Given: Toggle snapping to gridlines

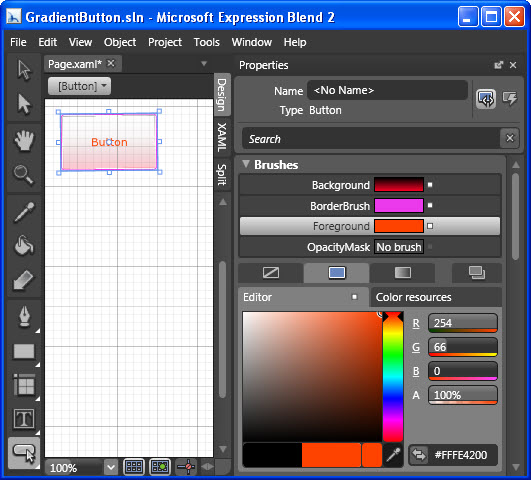Looking at the screenshot, I should click(x=160, y=467).
